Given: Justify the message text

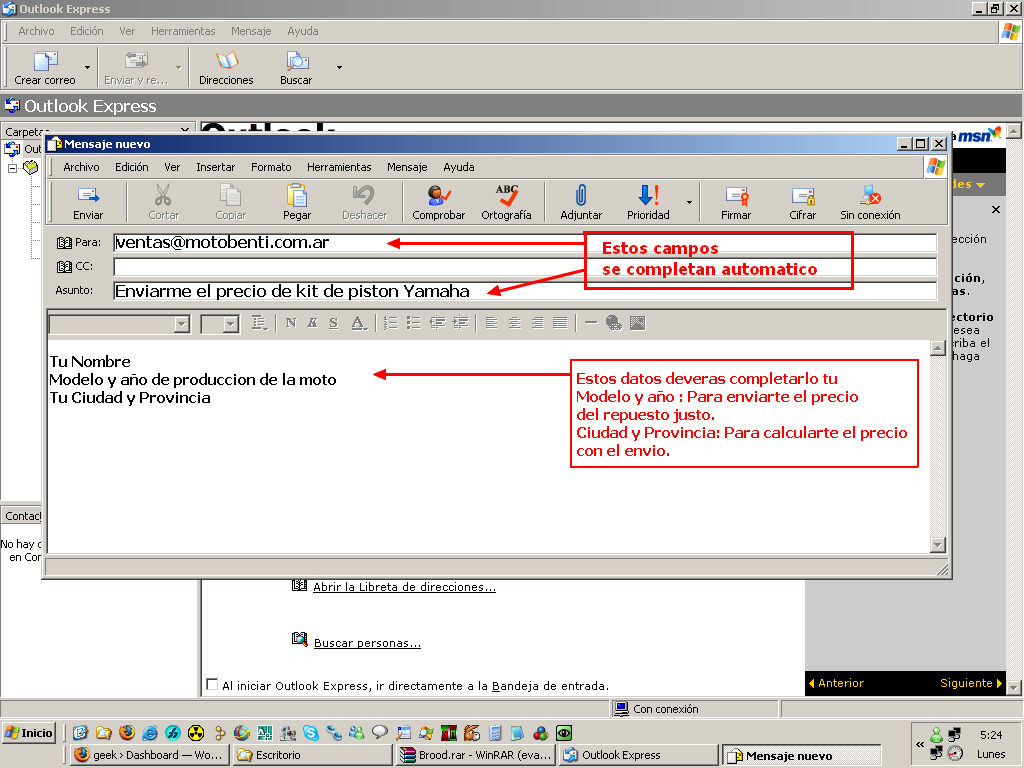Looking at the screenshot, I should 560,323.
